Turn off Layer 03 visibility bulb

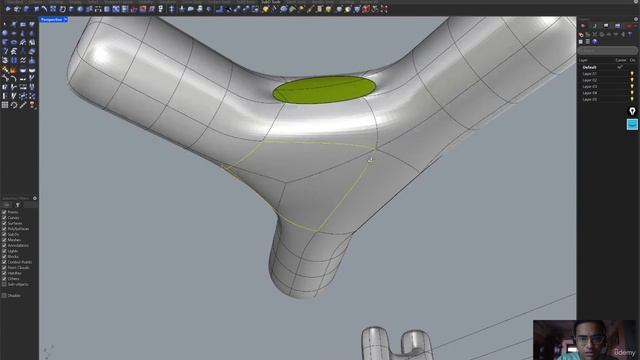[x=632, y=87]
